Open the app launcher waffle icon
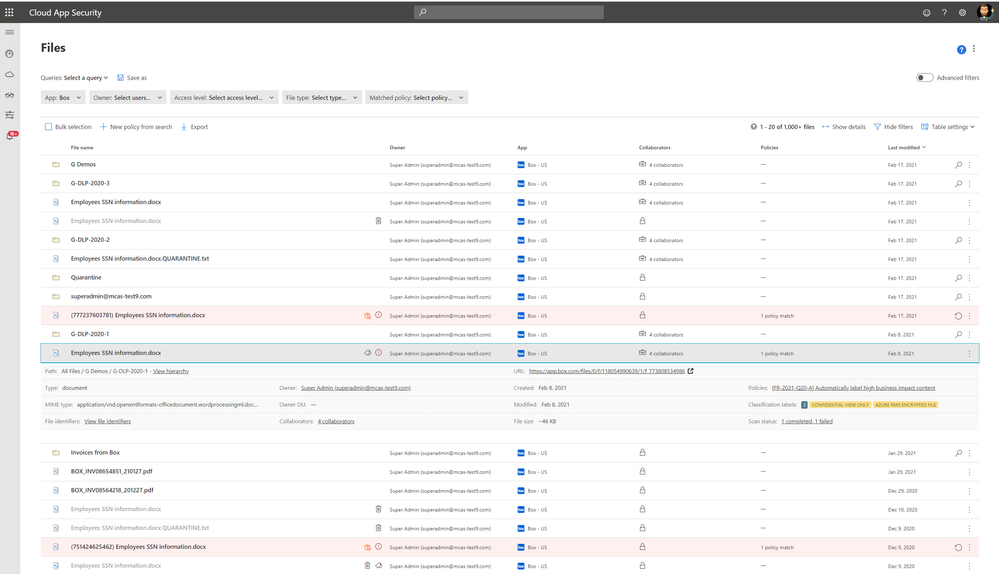The height and width of the screenshot is (574, 999). (9, 12)
